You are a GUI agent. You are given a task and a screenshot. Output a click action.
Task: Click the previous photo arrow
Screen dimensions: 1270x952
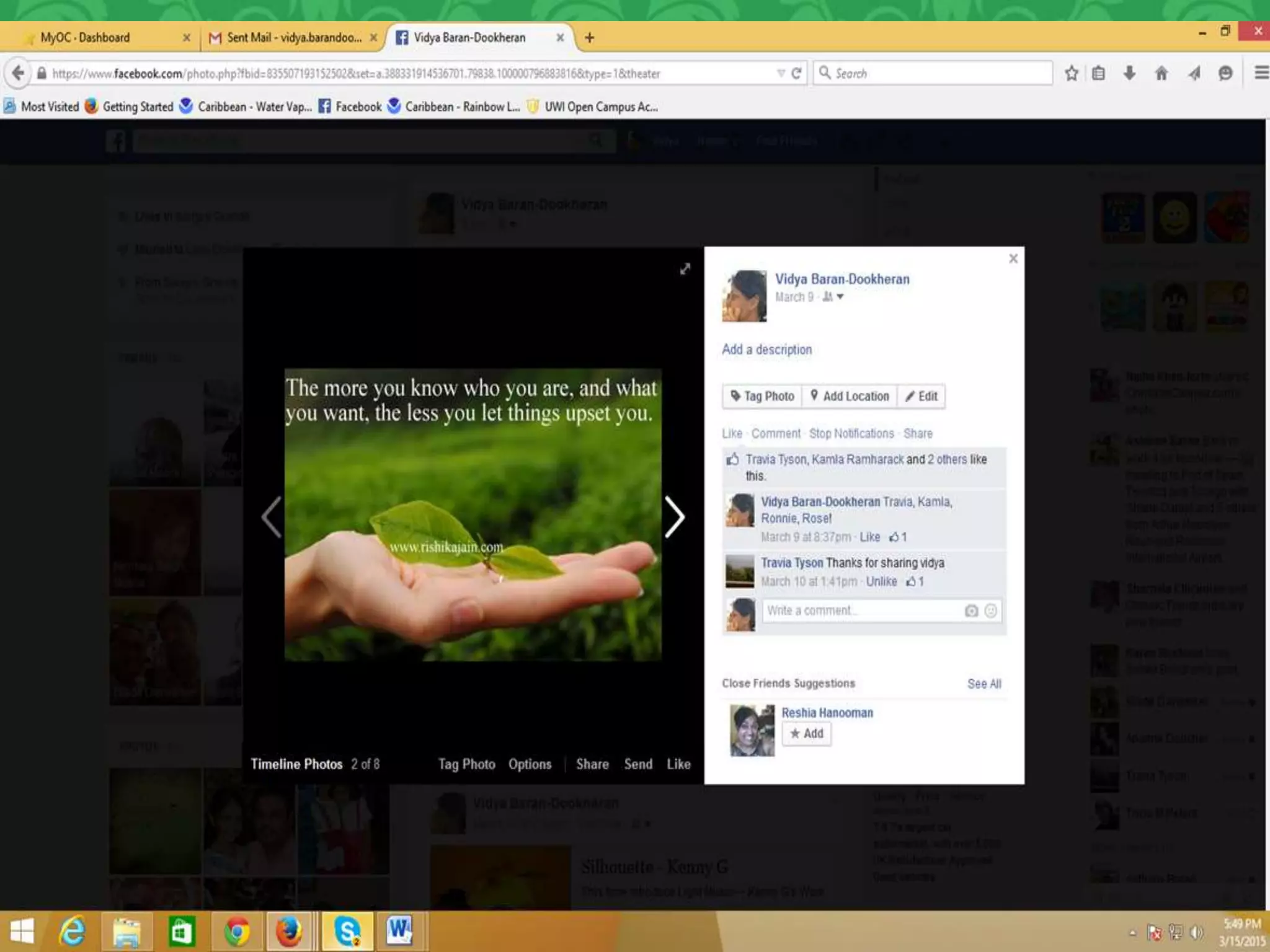(272, 516)
